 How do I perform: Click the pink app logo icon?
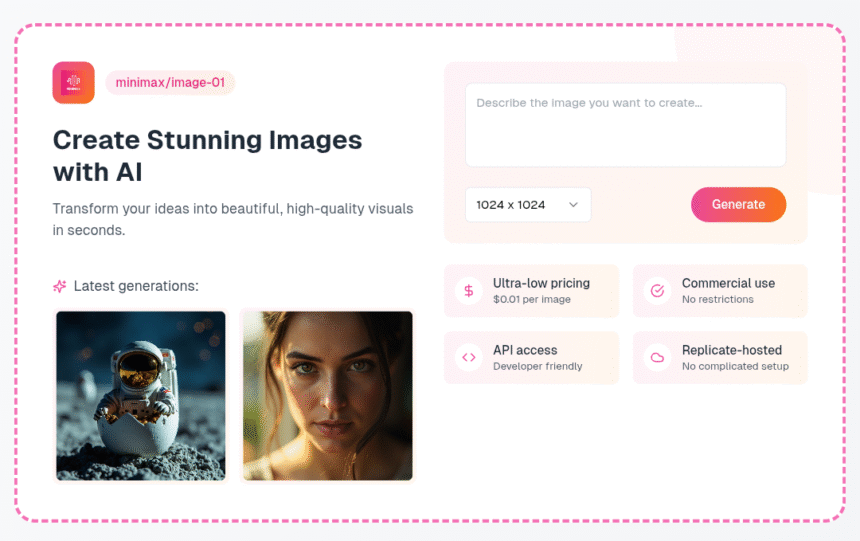point(73,83)
